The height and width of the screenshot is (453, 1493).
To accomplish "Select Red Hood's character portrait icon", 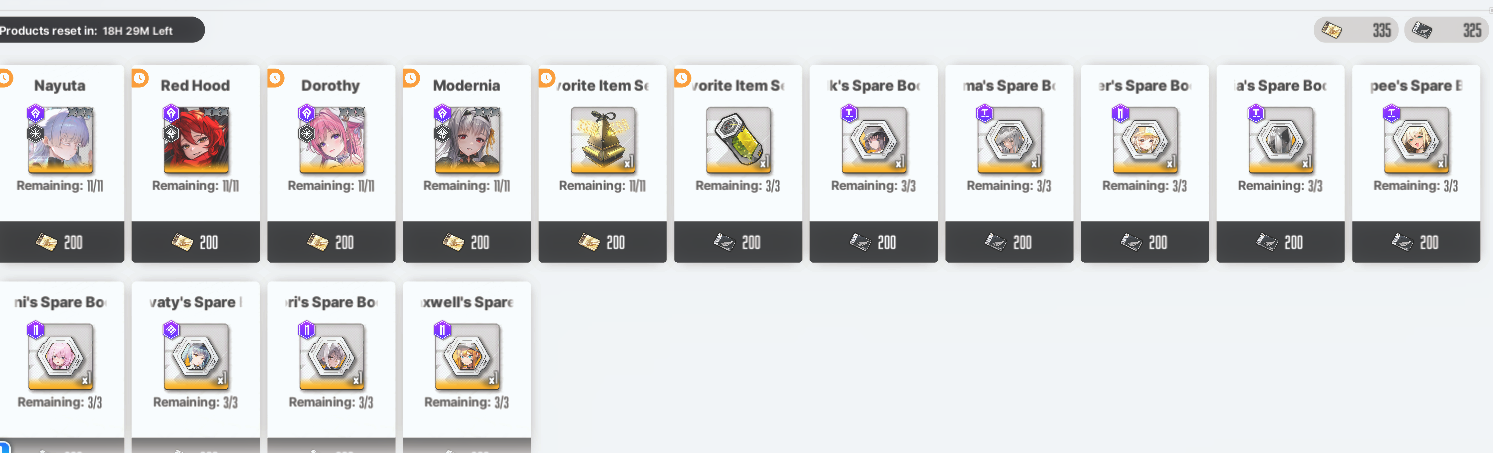I will coord(196,141).
